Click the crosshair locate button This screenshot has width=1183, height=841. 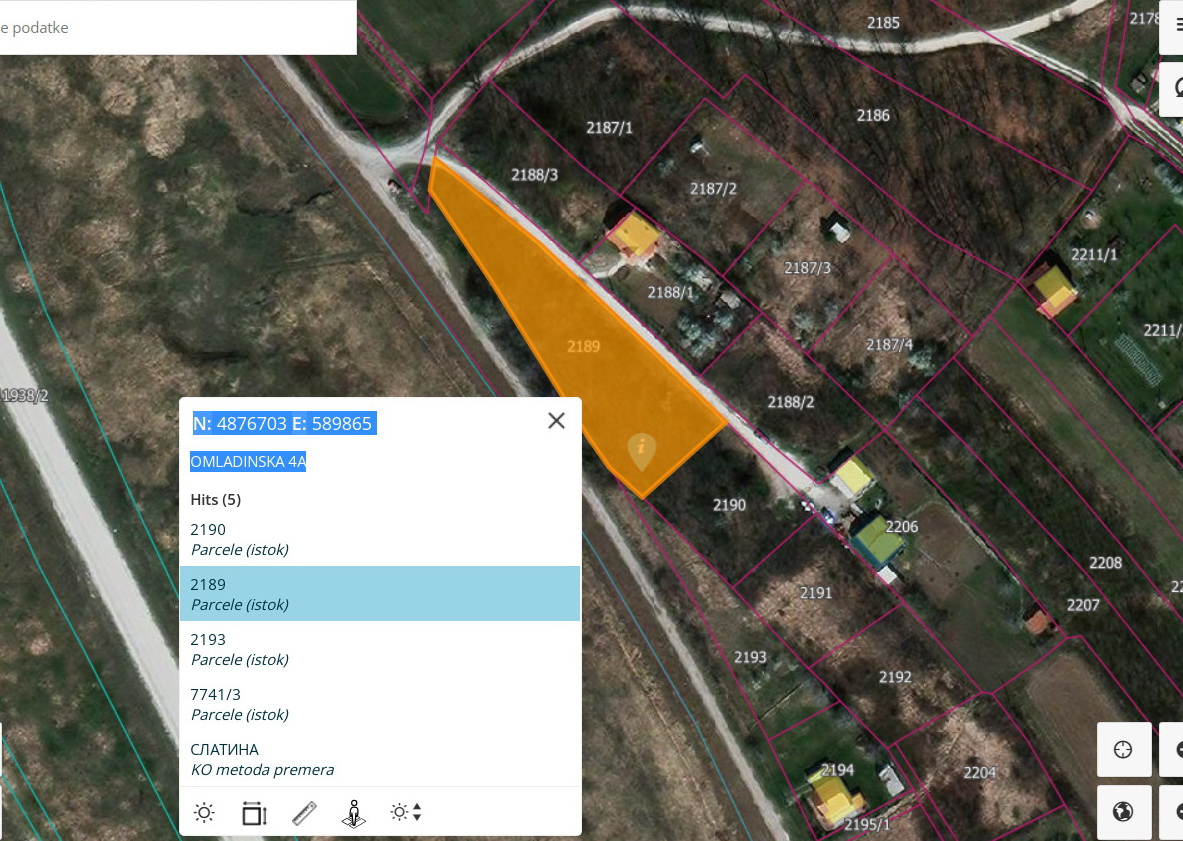(1123, 749)
